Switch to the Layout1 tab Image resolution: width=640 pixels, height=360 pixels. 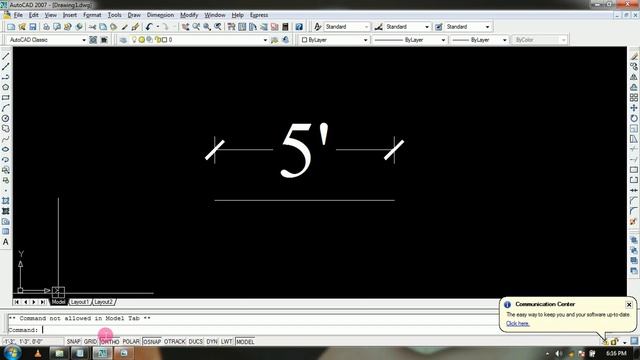79,302
